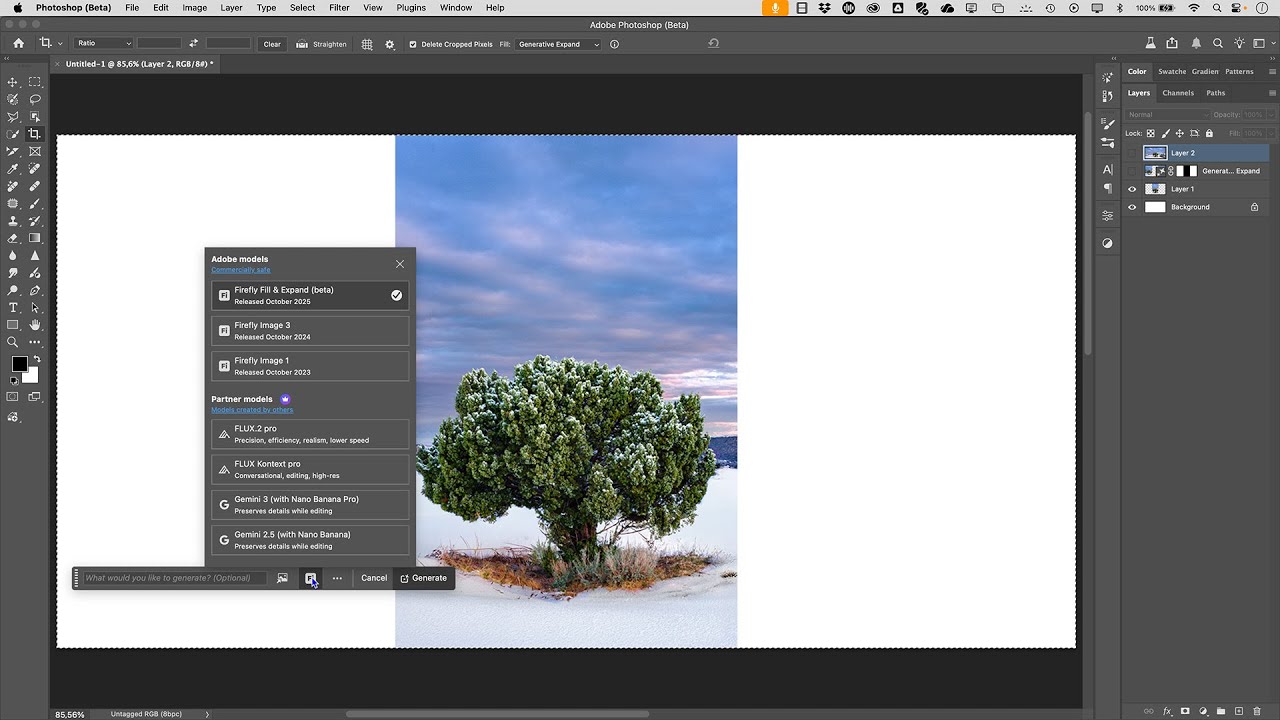The height and width of the screenshot is (720, 1280).
Task: Click the Cancel button in taskbar
Action: [x=374, y=578]
